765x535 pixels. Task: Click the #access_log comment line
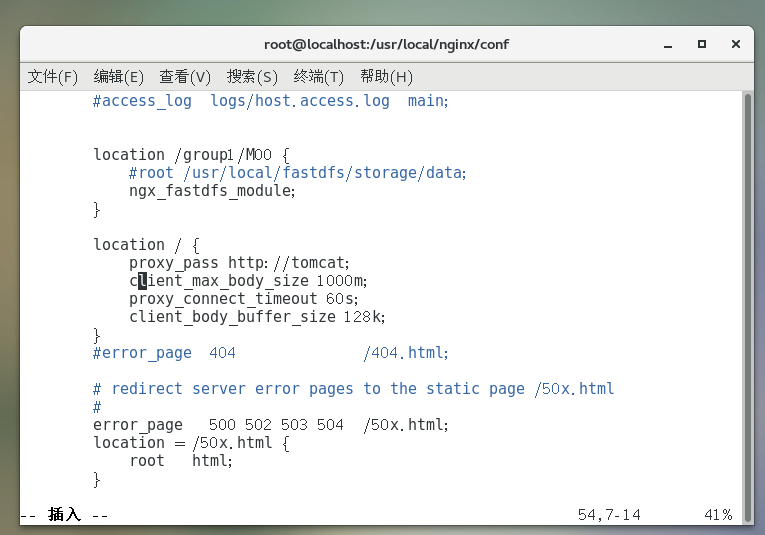tap(271, 101)
